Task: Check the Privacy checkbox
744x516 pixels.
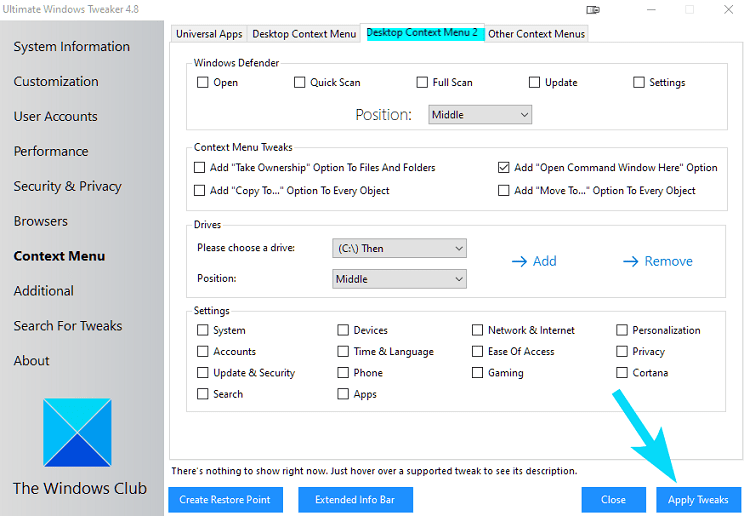Action: (x=622, y=351)
